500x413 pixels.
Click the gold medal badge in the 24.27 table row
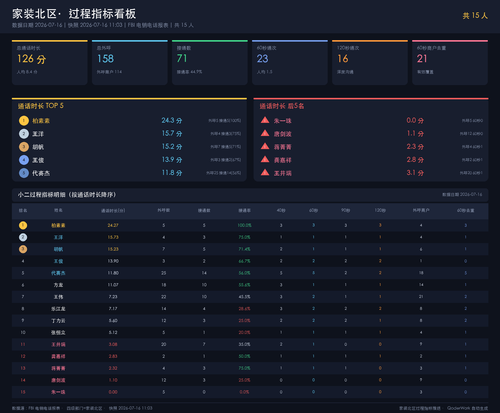(23, 225)
